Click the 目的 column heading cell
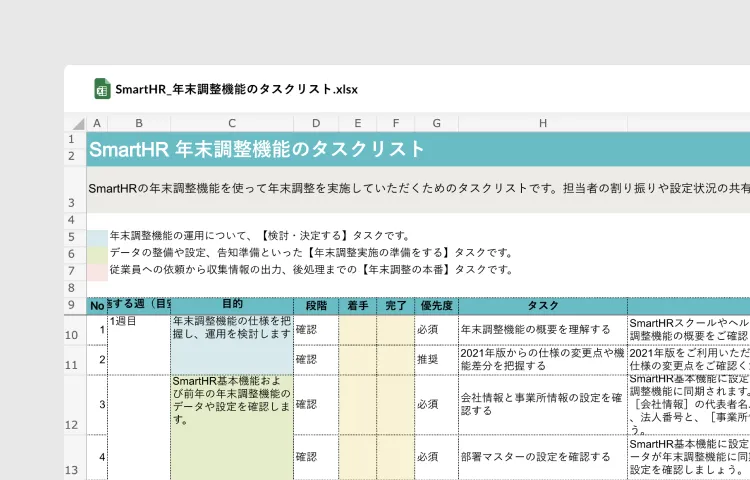The height and width of the screenshot is (480, 750). [x=232, y=304]
